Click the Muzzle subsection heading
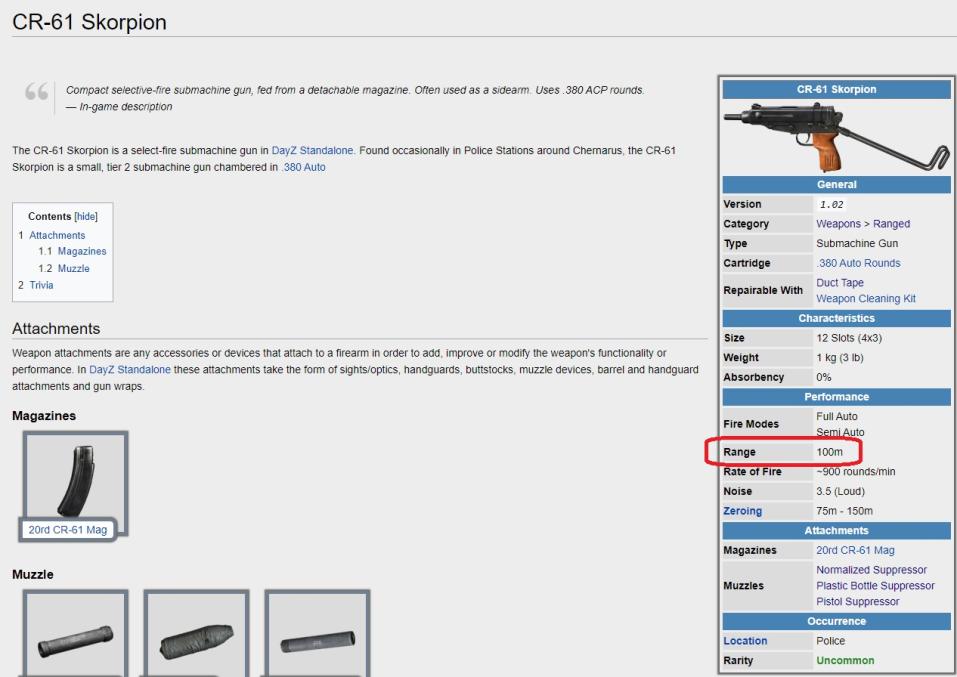The height and width of the screenshot is (677, 957). click(32, 574)
